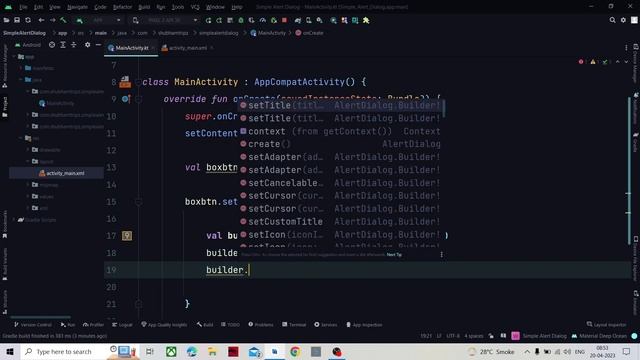
Task: Open the App Quality Insights tool window
Action: [164, 325]
